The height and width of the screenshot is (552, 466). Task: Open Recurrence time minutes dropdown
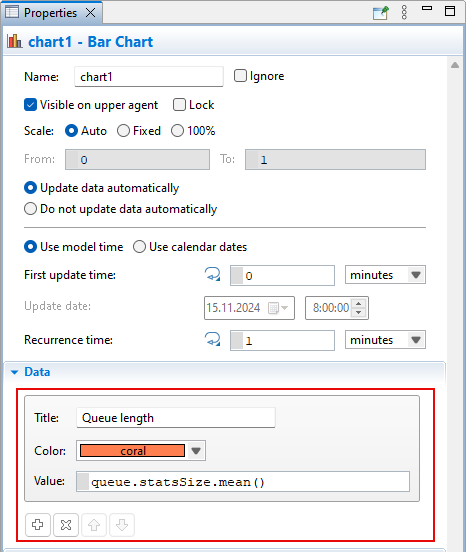coord(385,340)
